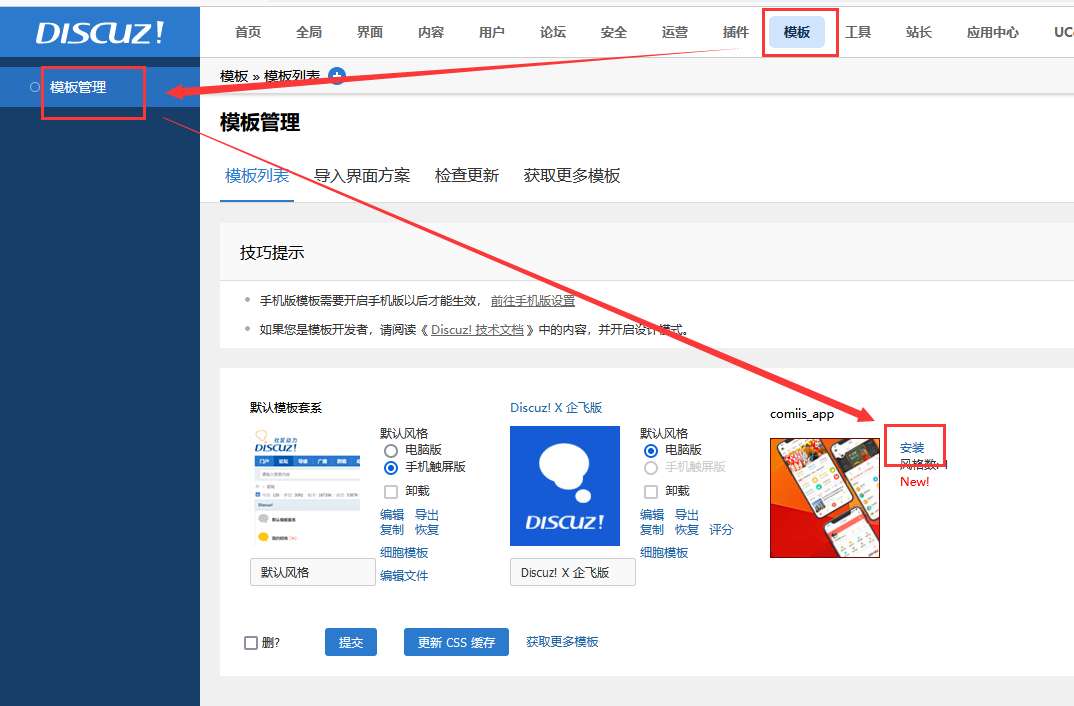Viewport: 1074px width, 706px height.
Task: Click 导出 for Discuz! X 企飞版
Action: point(687,514)
